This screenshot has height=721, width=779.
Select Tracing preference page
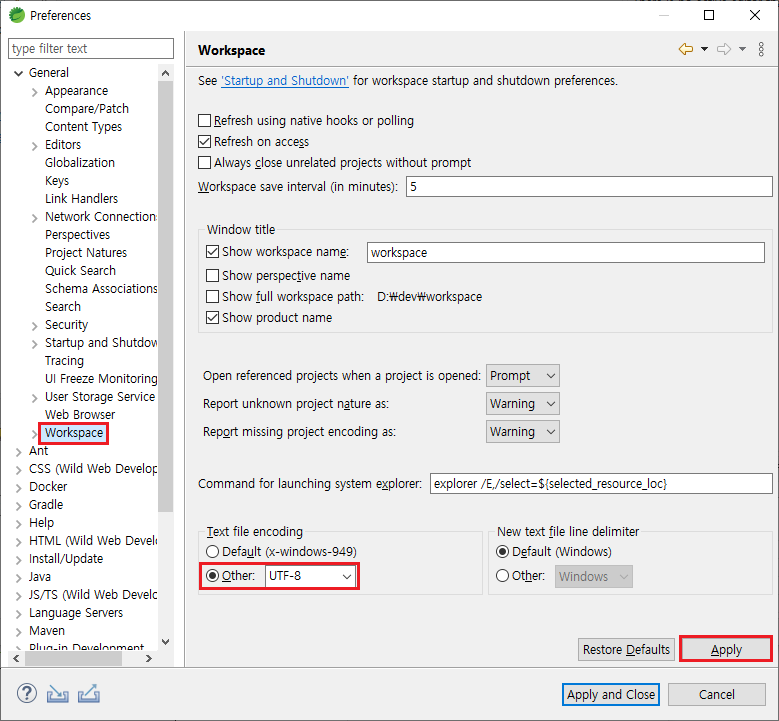[64, 360]
